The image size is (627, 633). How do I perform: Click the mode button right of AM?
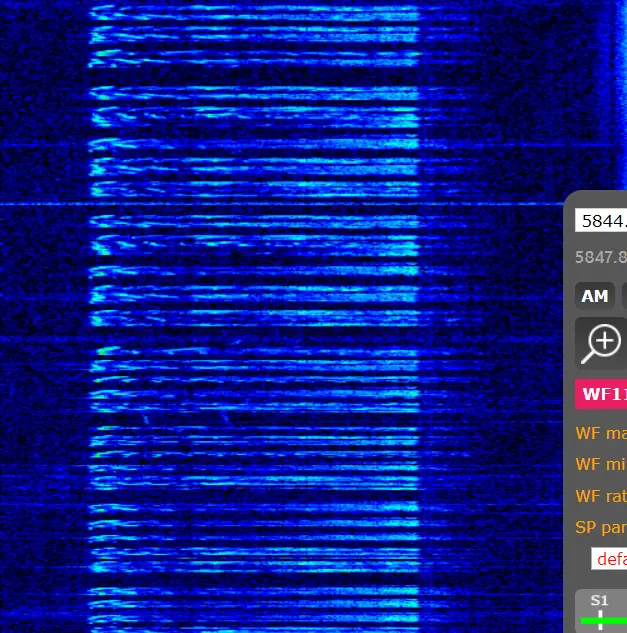[623, 296]
